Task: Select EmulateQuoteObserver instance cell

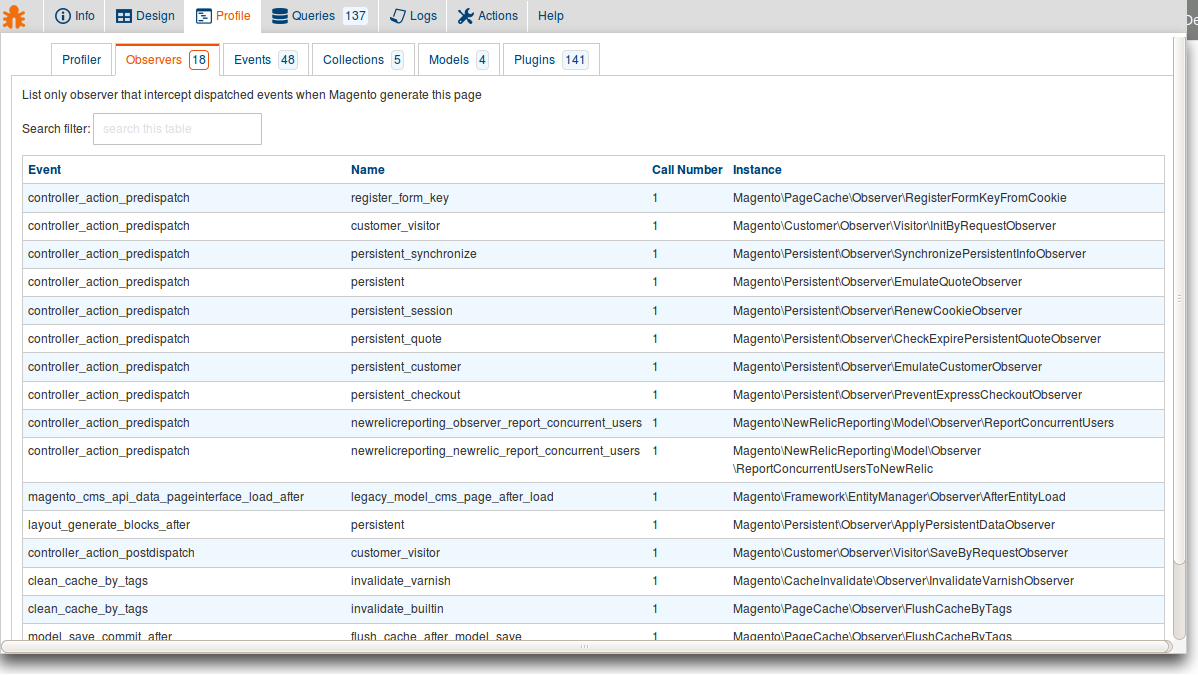Action: tap(877, 282)
